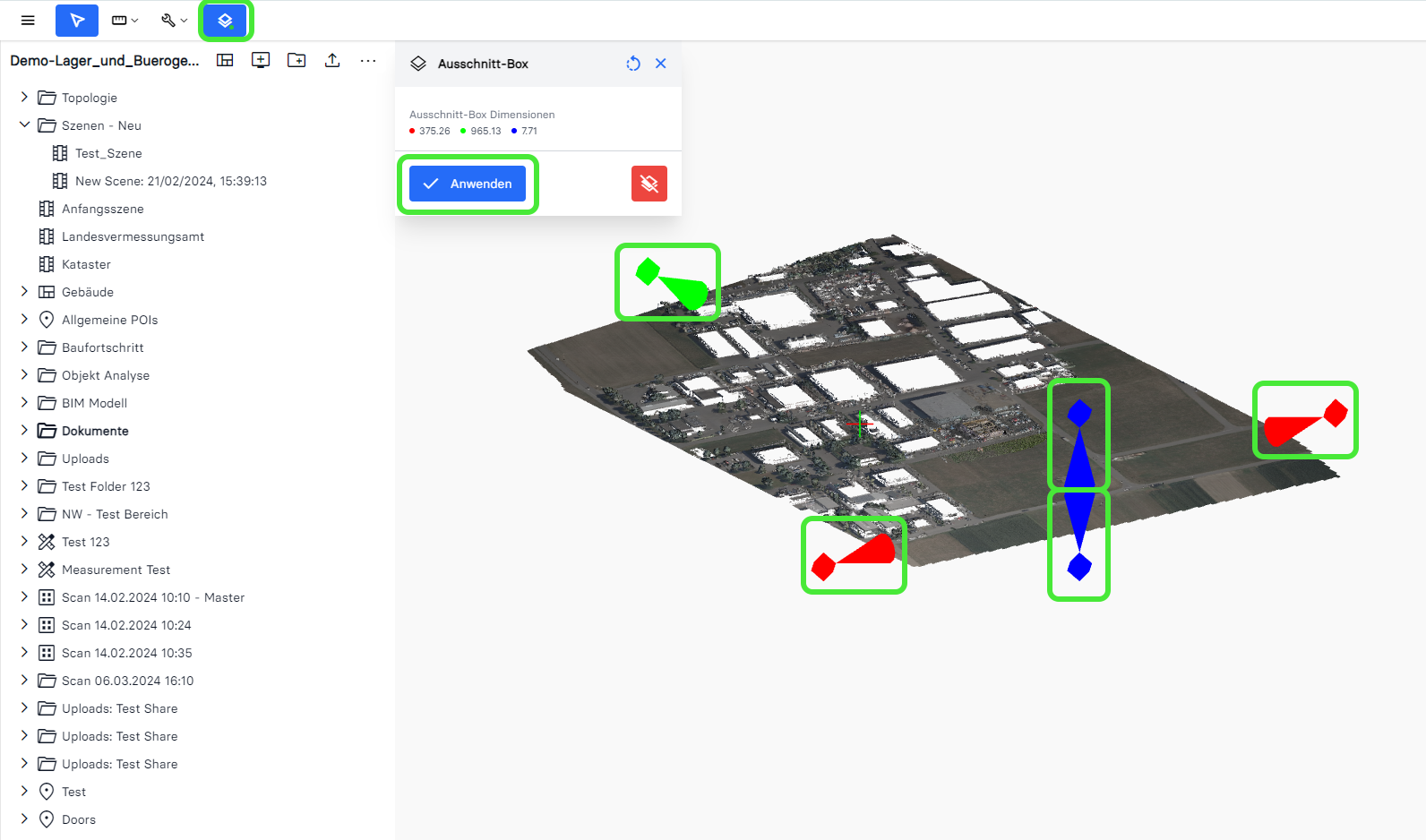Remove the clipping box with red button
Image resolution: width=1426 pixels, height=840 pixels.
[649, 184]
